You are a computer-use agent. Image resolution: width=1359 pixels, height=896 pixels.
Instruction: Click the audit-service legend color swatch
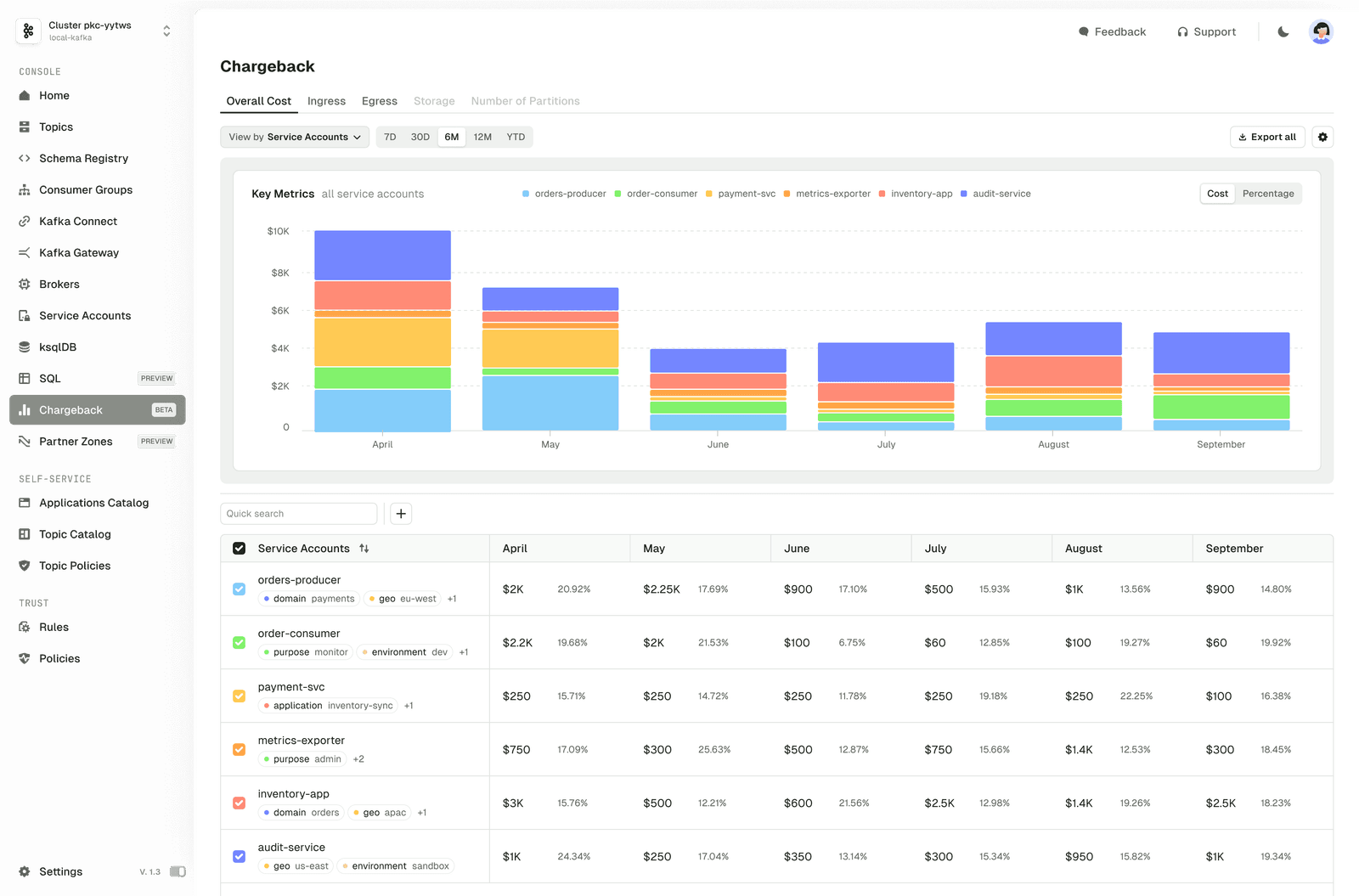click(x=964, y=194)
